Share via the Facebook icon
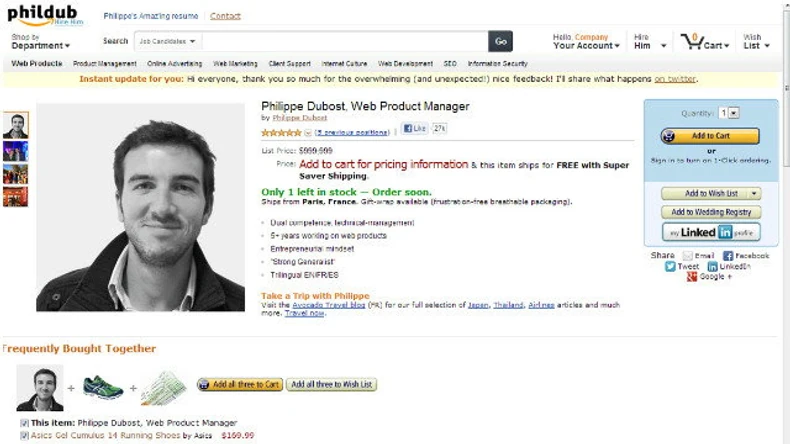The width and height of the screenshot is (790, 444). 727,255
